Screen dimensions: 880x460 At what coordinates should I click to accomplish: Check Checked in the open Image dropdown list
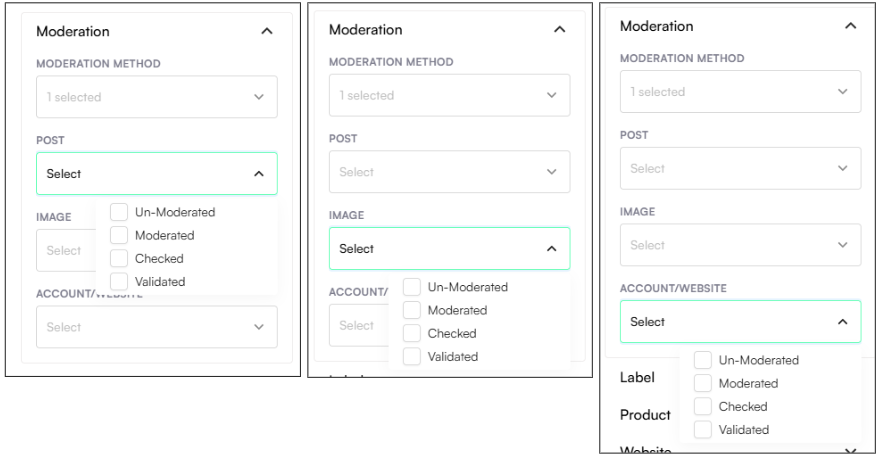coord(412,333)
